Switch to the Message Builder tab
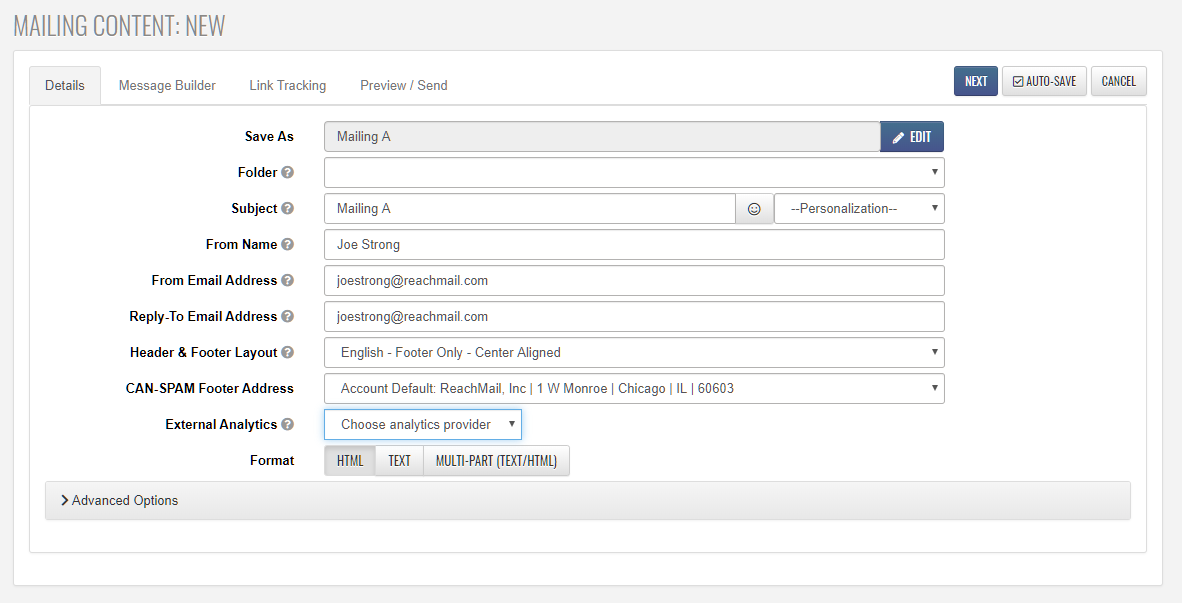 pos(167,85)
